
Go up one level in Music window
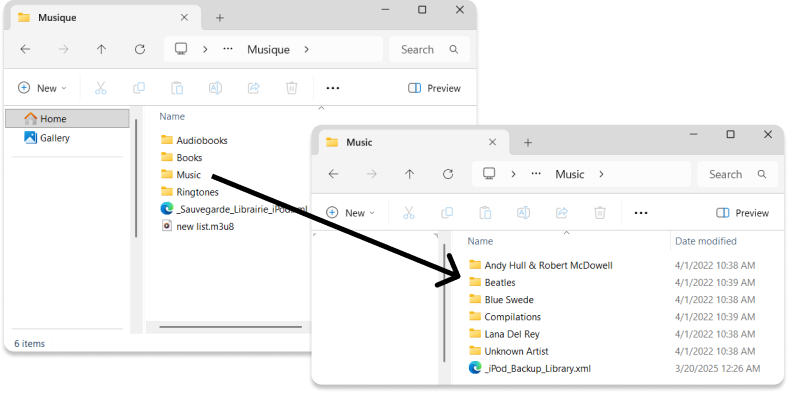410,174
